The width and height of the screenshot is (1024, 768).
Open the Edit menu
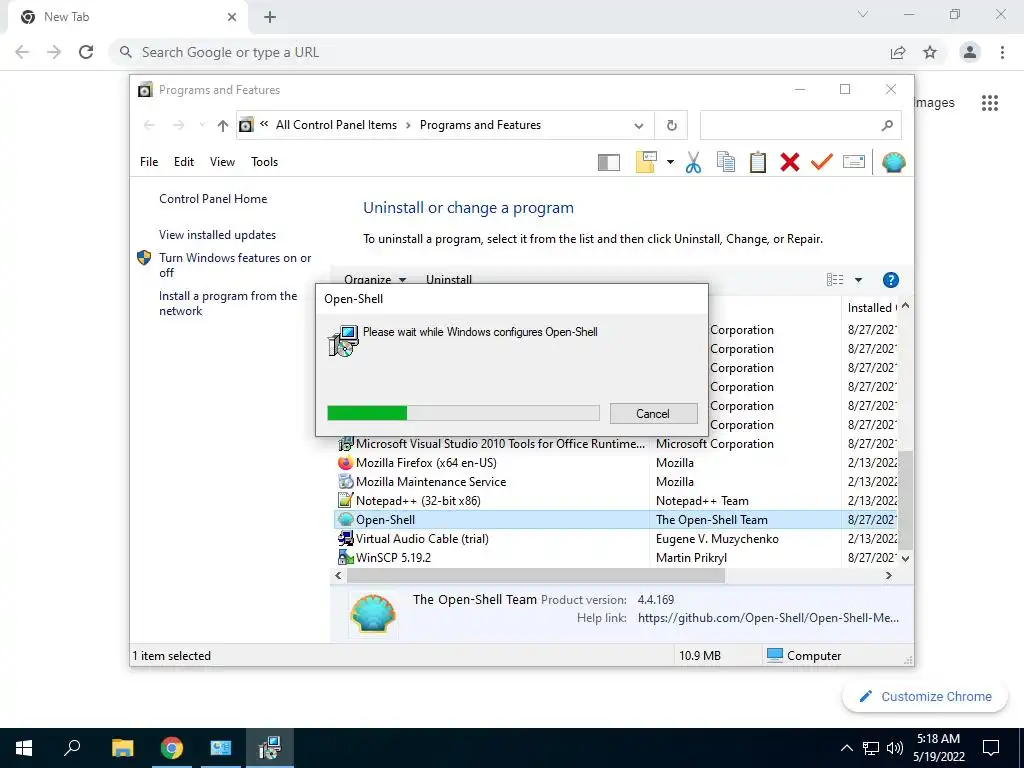(x=184, y=162)
